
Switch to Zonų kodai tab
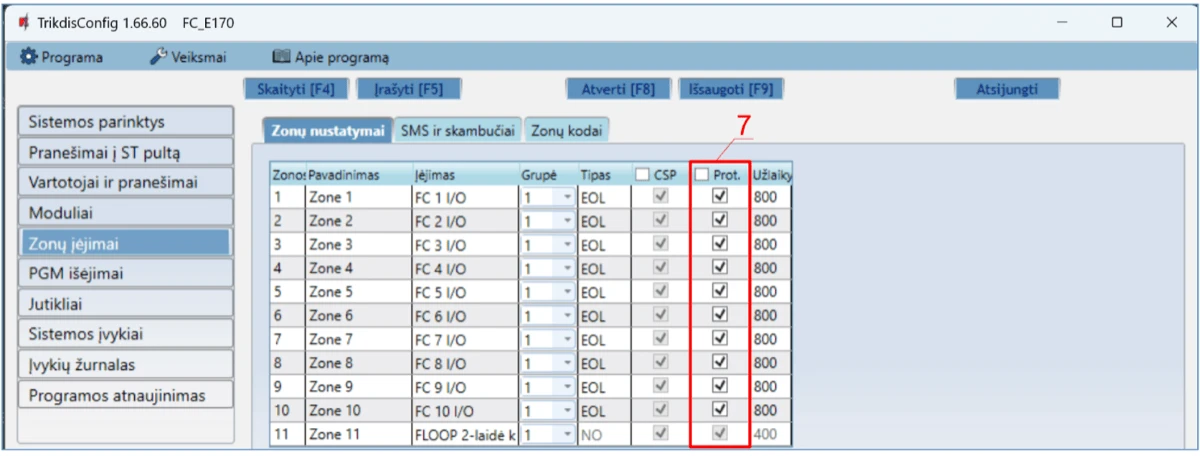pos(566,130)
